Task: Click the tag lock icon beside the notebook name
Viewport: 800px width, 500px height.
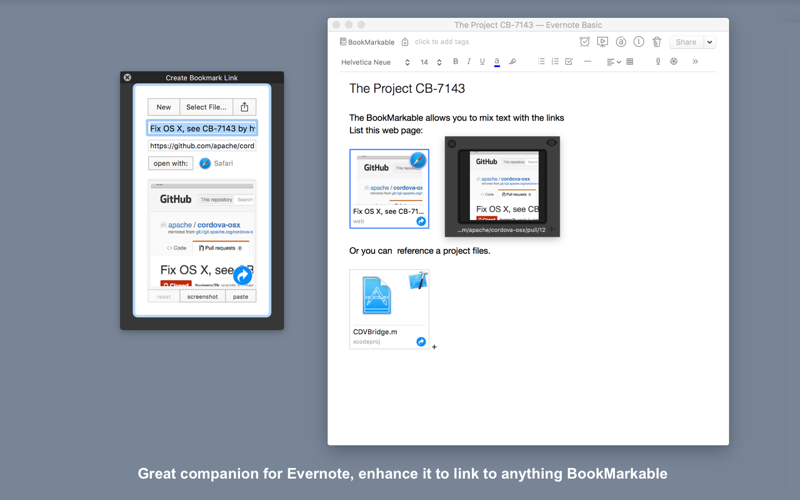Action: coord(405,42)
